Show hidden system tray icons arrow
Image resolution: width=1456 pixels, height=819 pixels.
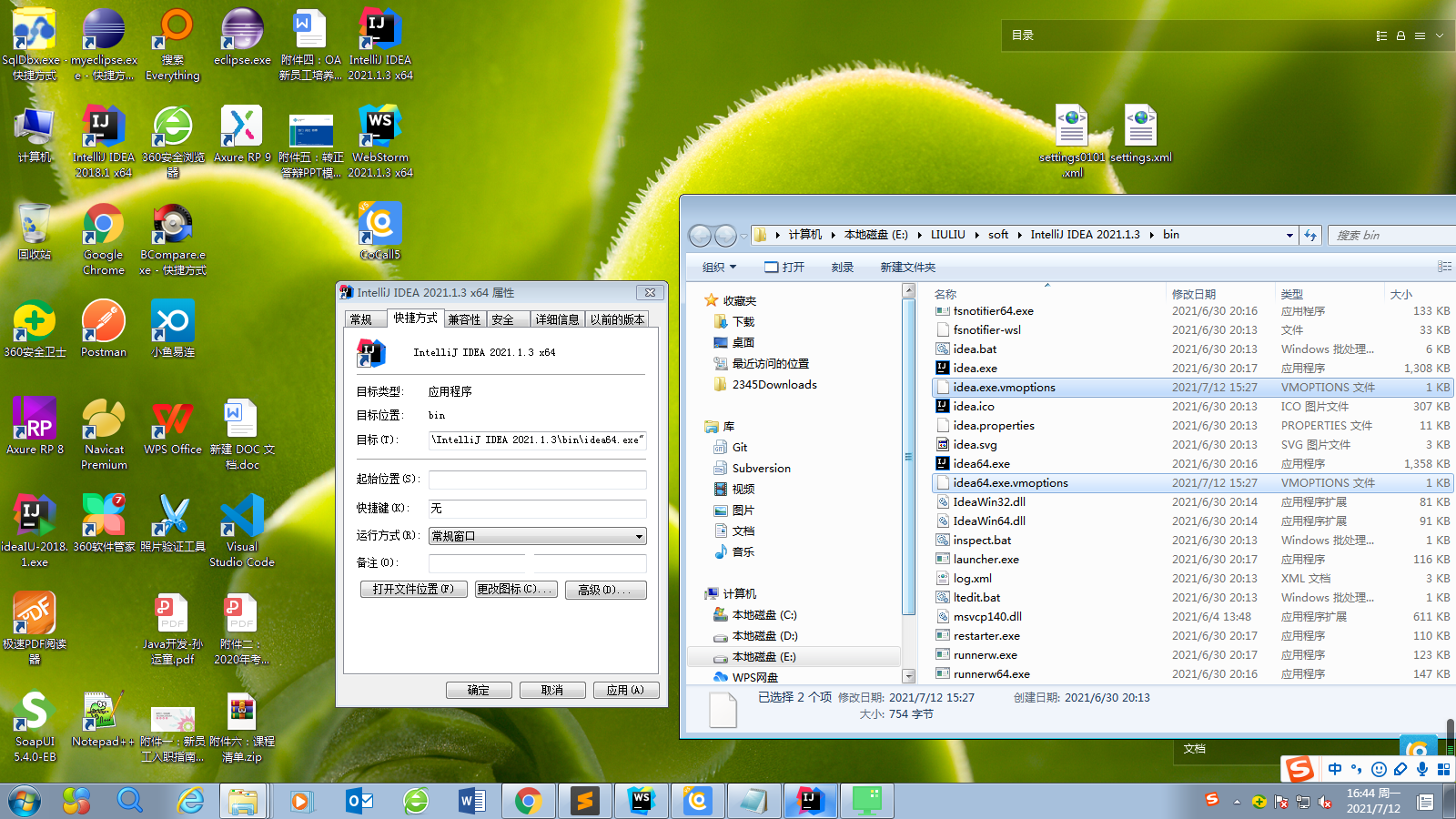1236,802
